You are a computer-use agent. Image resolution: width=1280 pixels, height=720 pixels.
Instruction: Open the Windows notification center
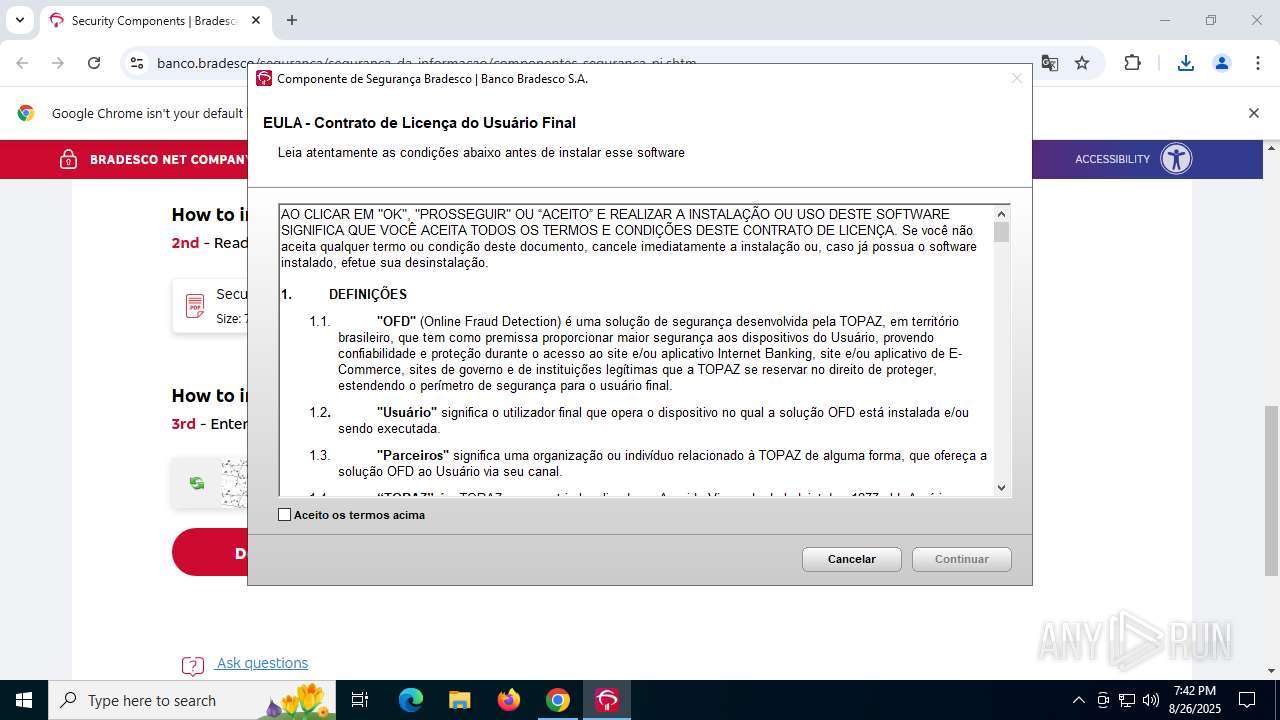(1247, 700)
